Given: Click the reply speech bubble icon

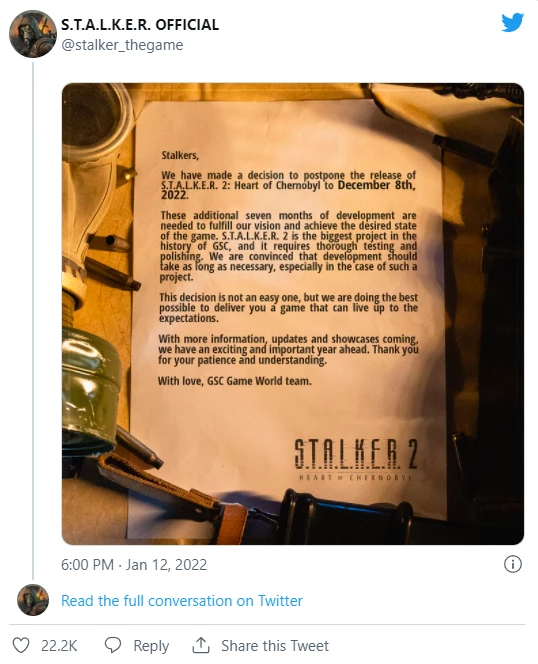Looking at the screenshot, I should [113, 645].
